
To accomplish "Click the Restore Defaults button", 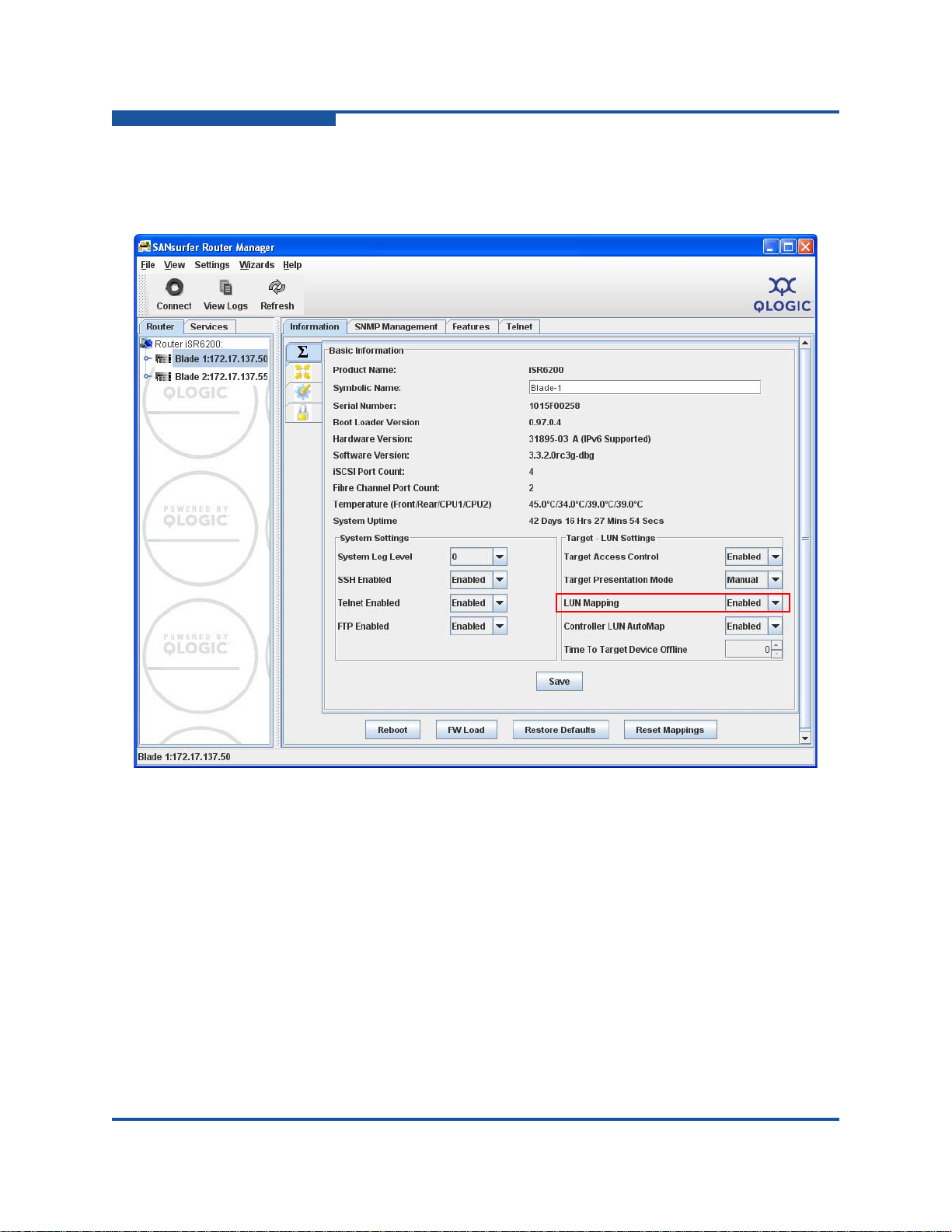I will (560, 730).
